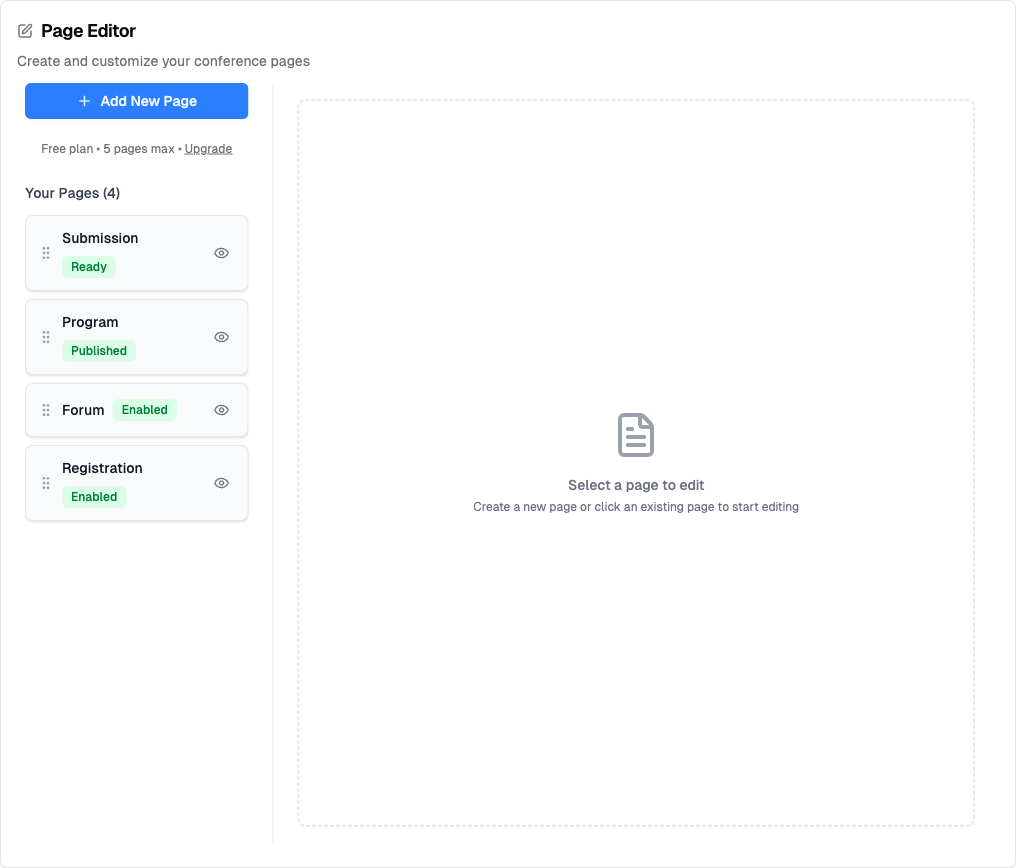Grab the Submission page drag handle

pyautogui.click(x=46, y=253)
